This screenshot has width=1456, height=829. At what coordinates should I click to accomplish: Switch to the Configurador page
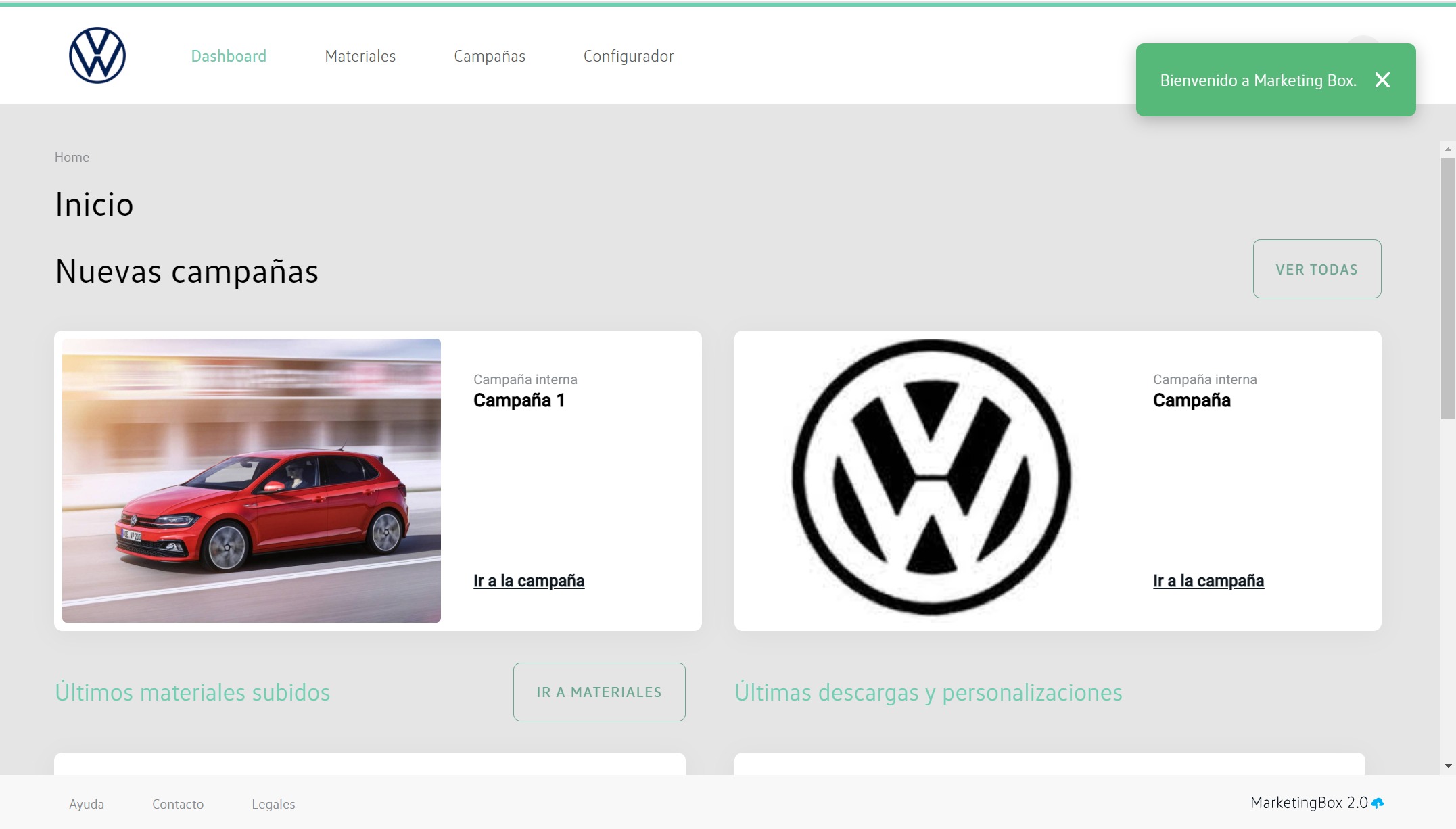(x=628, y=56)
